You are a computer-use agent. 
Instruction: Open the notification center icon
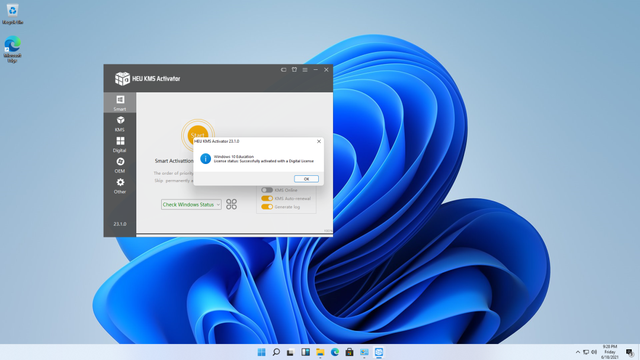629,352
